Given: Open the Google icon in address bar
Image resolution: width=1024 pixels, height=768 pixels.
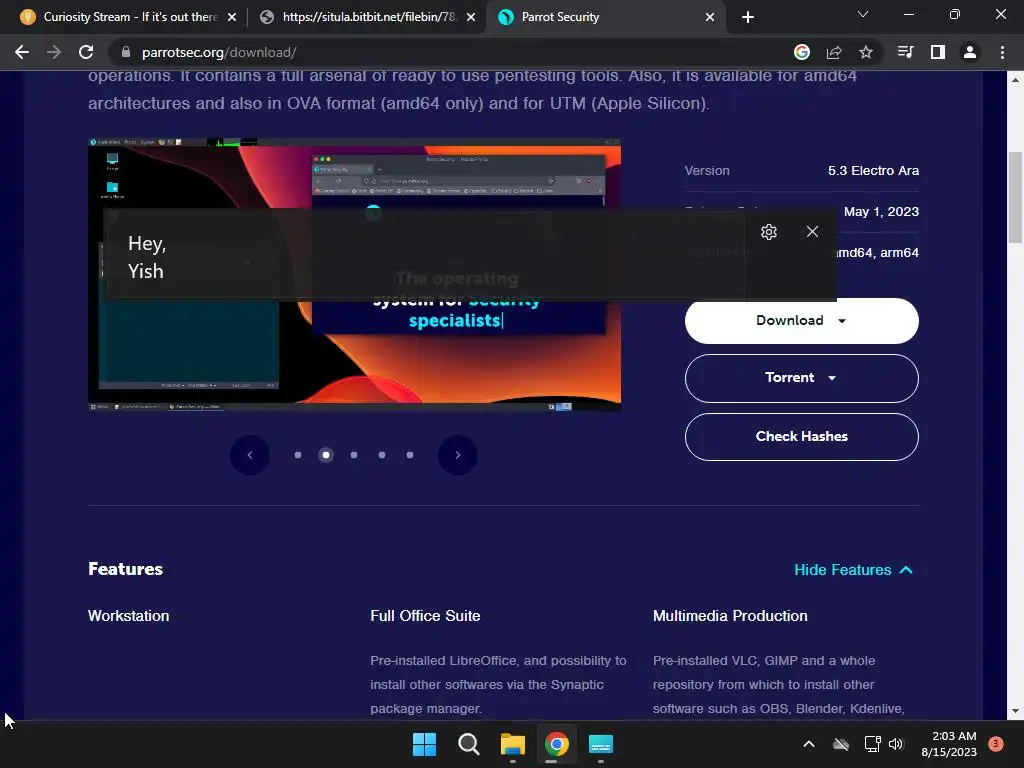Looking at the screenshot, I should pyautogui.click(x=802, y=52).
